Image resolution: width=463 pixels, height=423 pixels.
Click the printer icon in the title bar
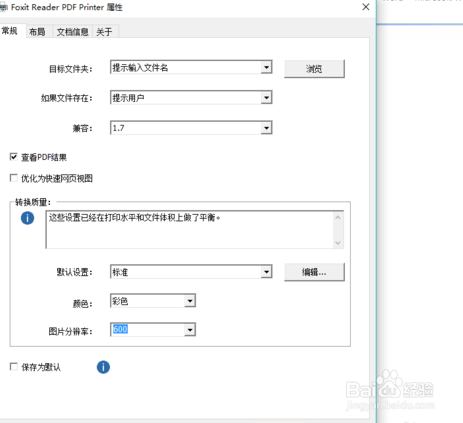[x=3, y=7]
